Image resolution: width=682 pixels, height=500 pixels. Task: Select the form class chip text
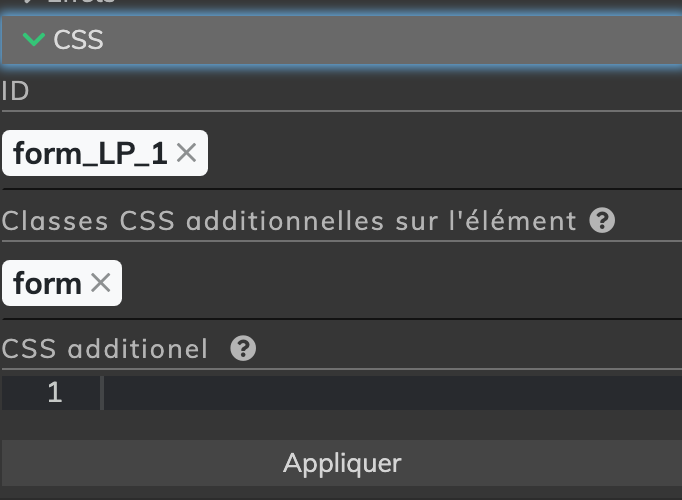pyautogui.click(x=47, y=283)
